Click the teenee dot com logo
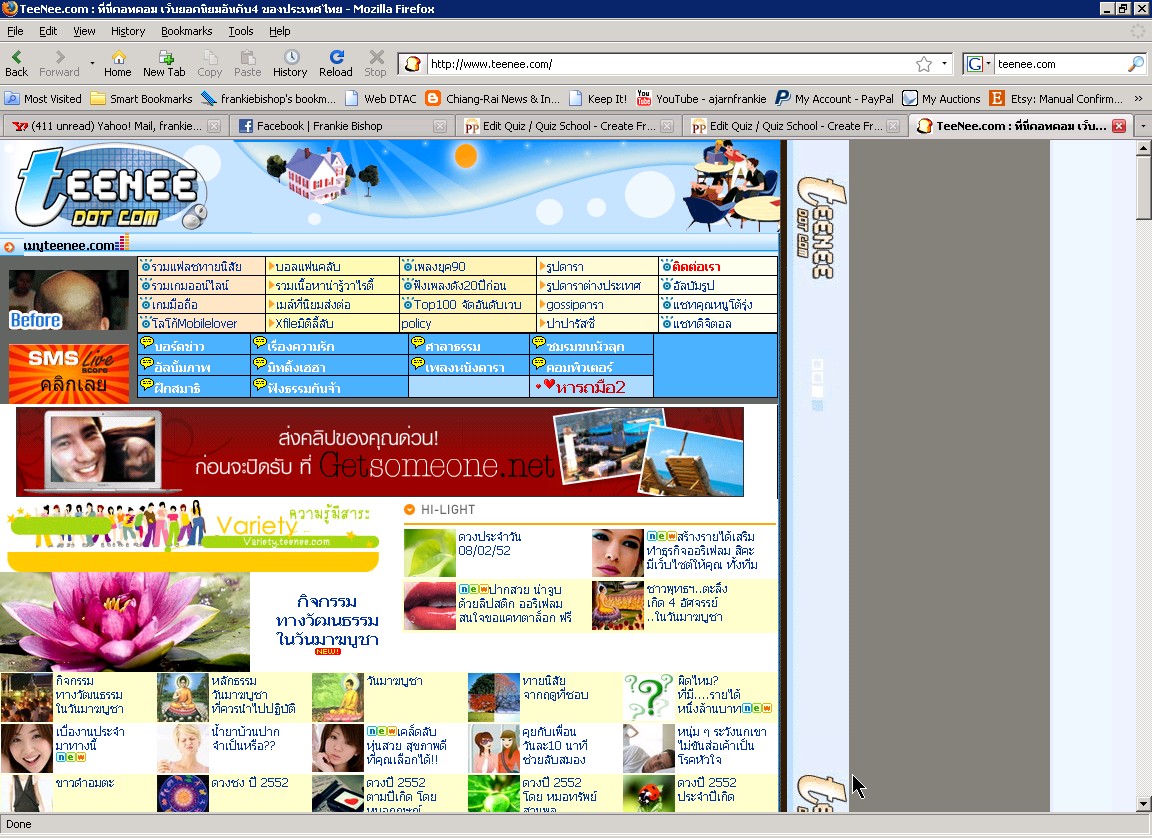This screenshot has width=1152, height=838. tap(110, 188)
